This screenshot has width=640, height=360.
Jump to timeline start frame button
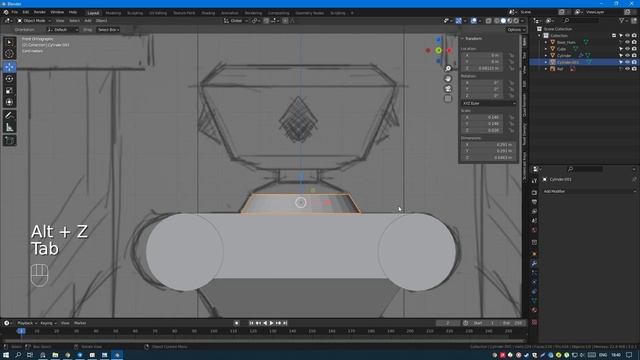[251, 323]
